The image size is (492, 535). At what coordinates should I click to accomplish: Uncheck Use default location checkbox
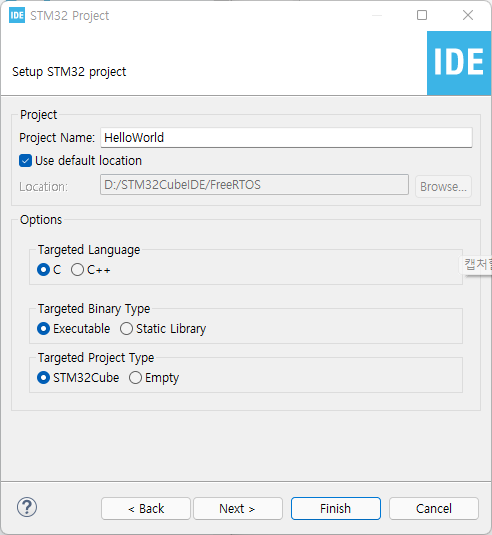click(x=26, y=161)
